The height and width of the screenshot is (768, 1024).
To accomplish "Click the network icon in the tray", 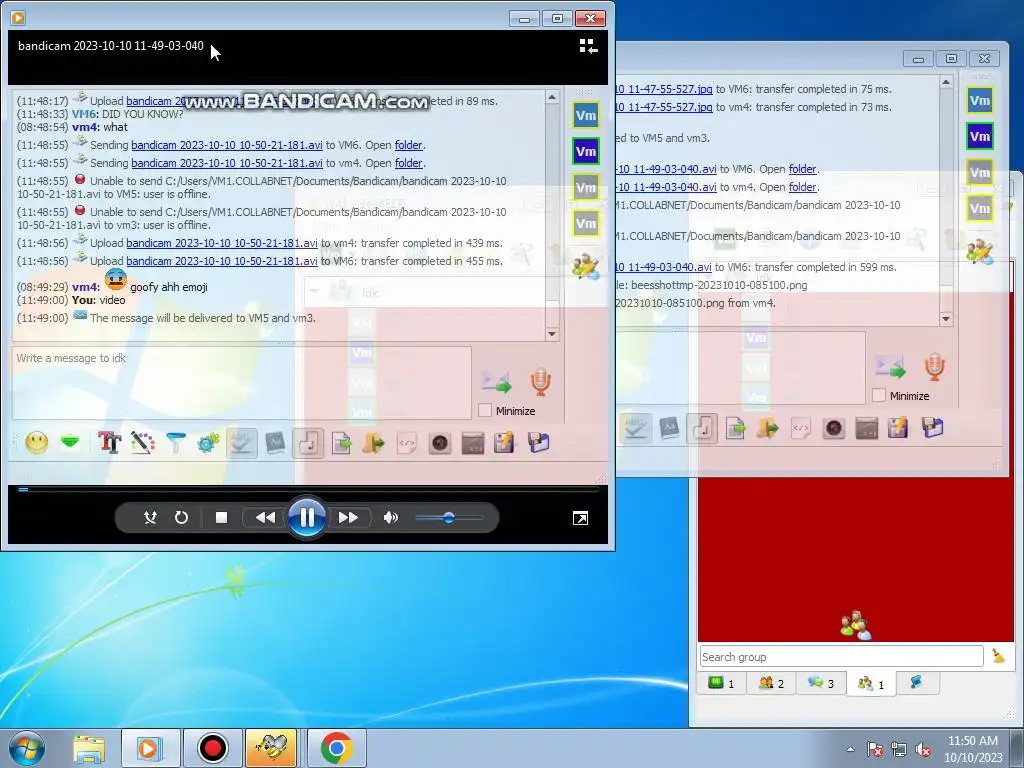I will [x=899, y=749].
